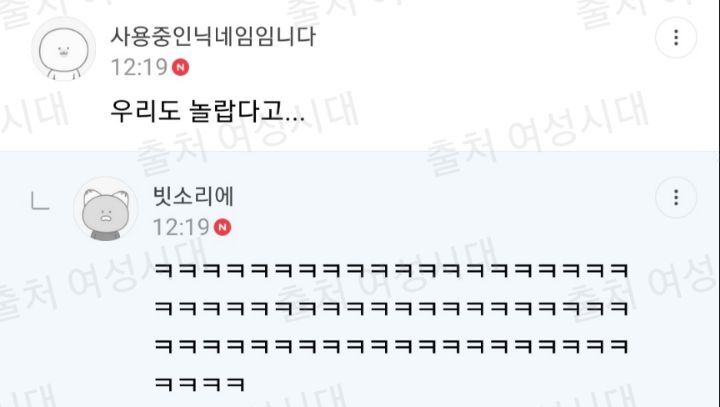Click the red N badge on 빗소리에 reply
Screen dimensions: 720x407
(223, 227)
